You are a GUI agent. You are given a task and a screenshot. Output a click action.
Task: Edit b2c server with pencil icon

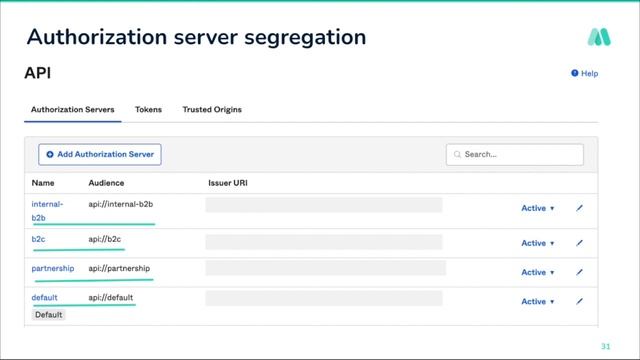pos(579,243)
